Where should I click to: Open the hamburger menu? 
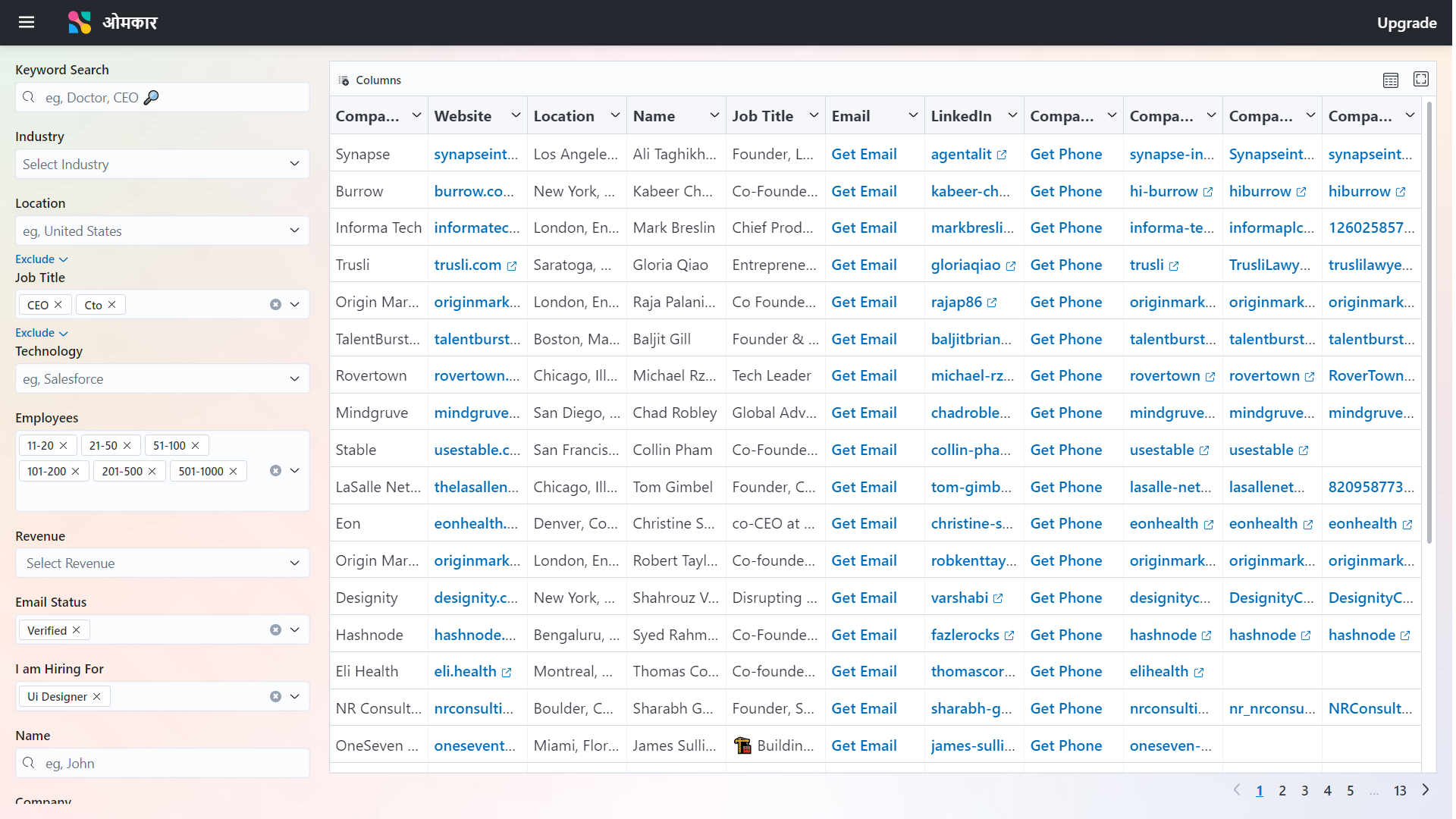(27, 22)
